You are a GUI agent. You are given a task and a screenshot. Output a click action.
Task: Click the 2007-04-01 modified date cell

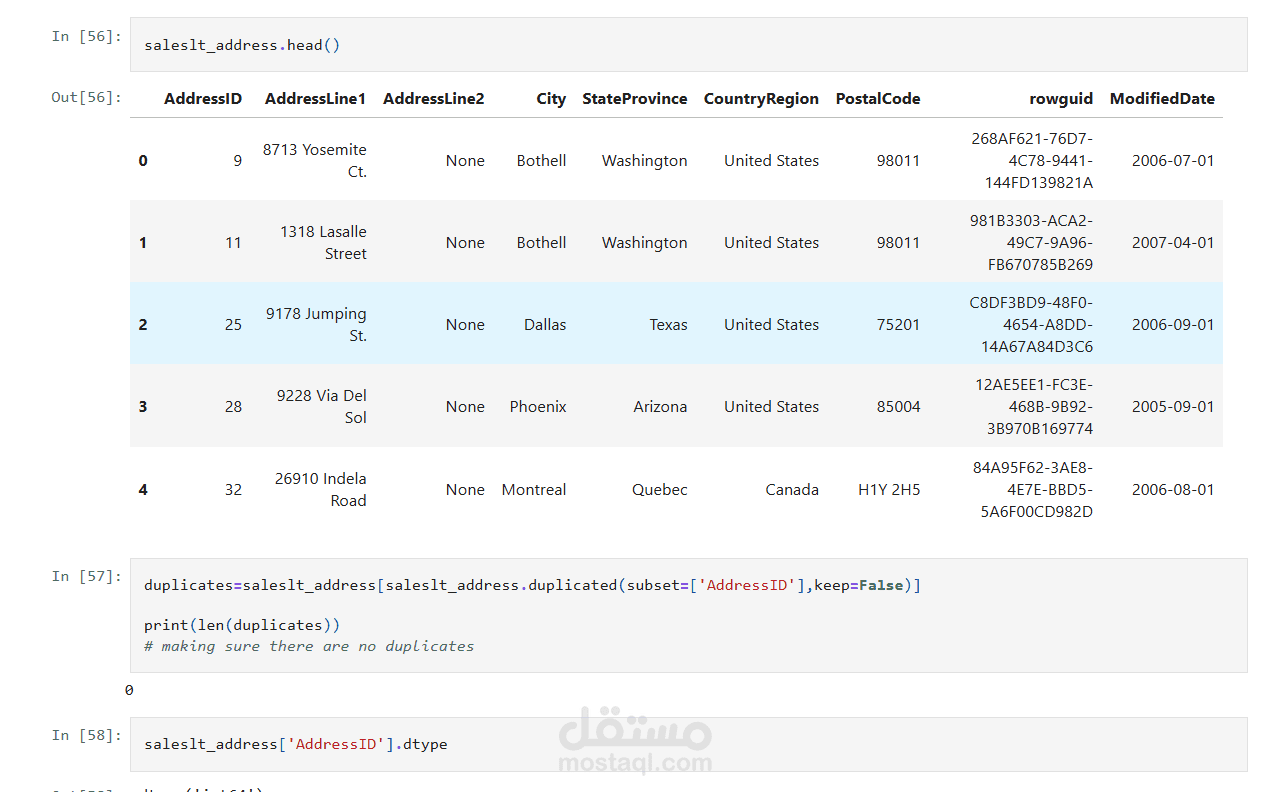click(1173, 243)
